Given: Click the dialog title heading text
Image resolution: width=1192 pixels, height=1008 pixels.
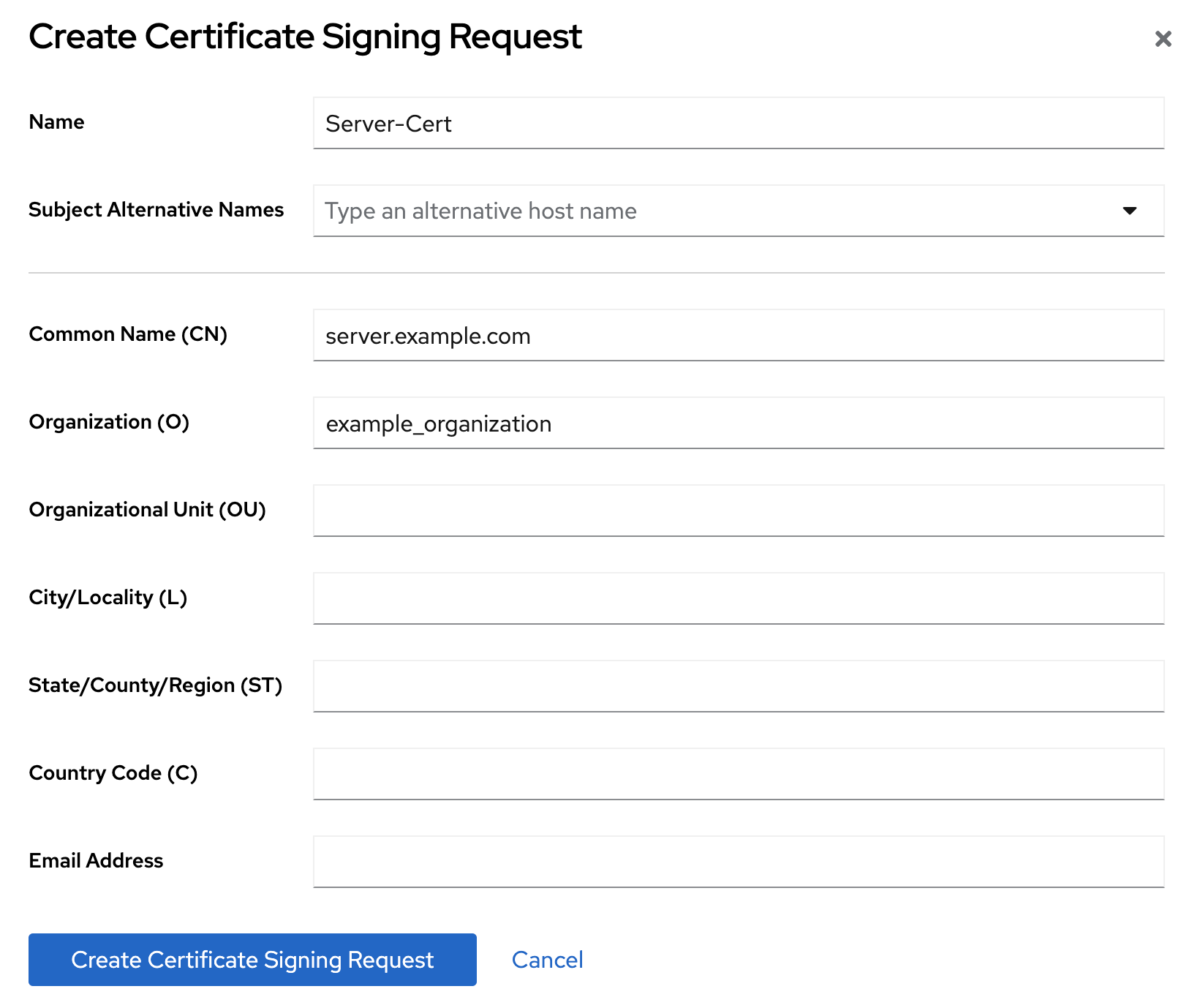Looking at the screenshot, I should click(x=305, y=37).
